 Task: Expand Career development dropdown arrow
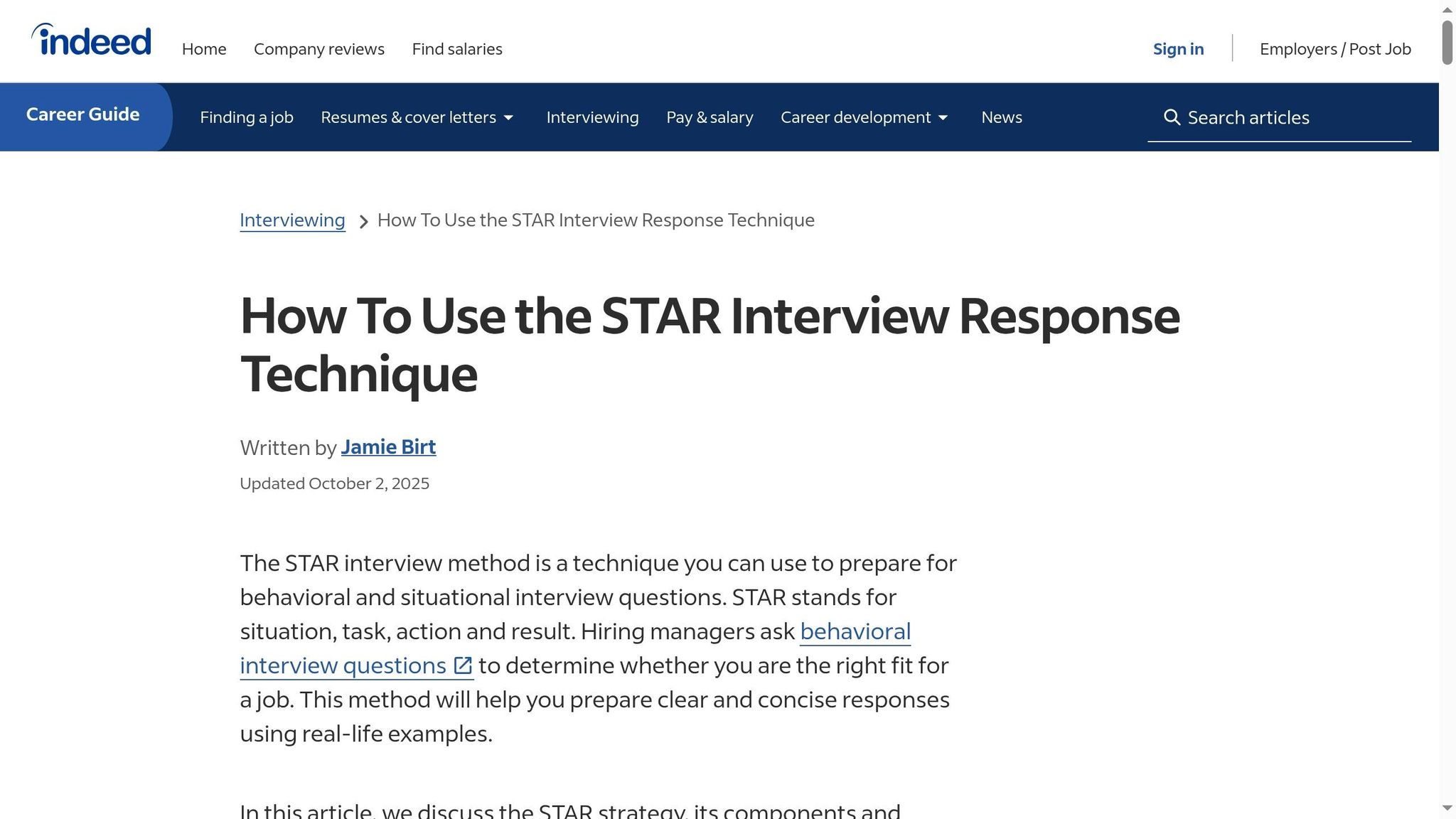pos(943,118)
